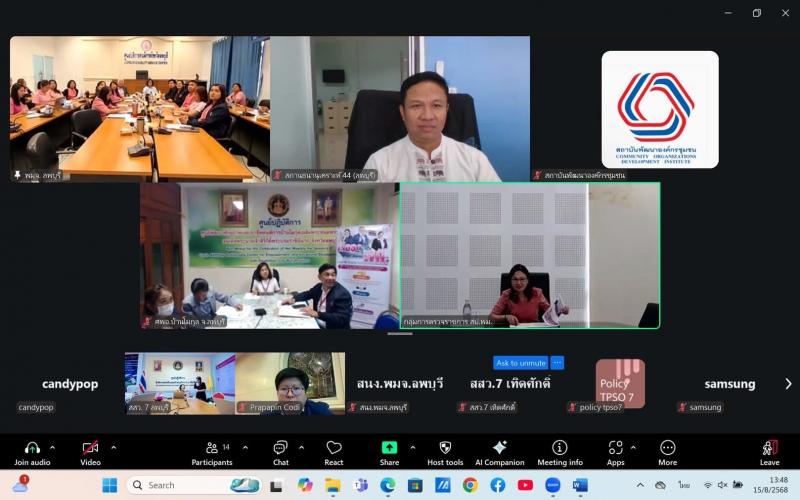Open the Apps menu
The image size is (800, 500).
click(615, 454)
